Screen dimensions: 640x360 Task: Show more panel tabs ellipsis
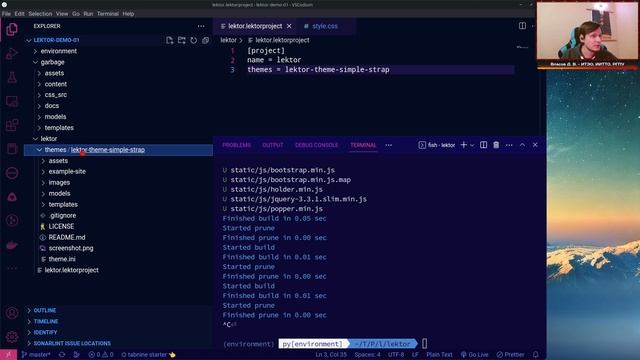(389, 145)
